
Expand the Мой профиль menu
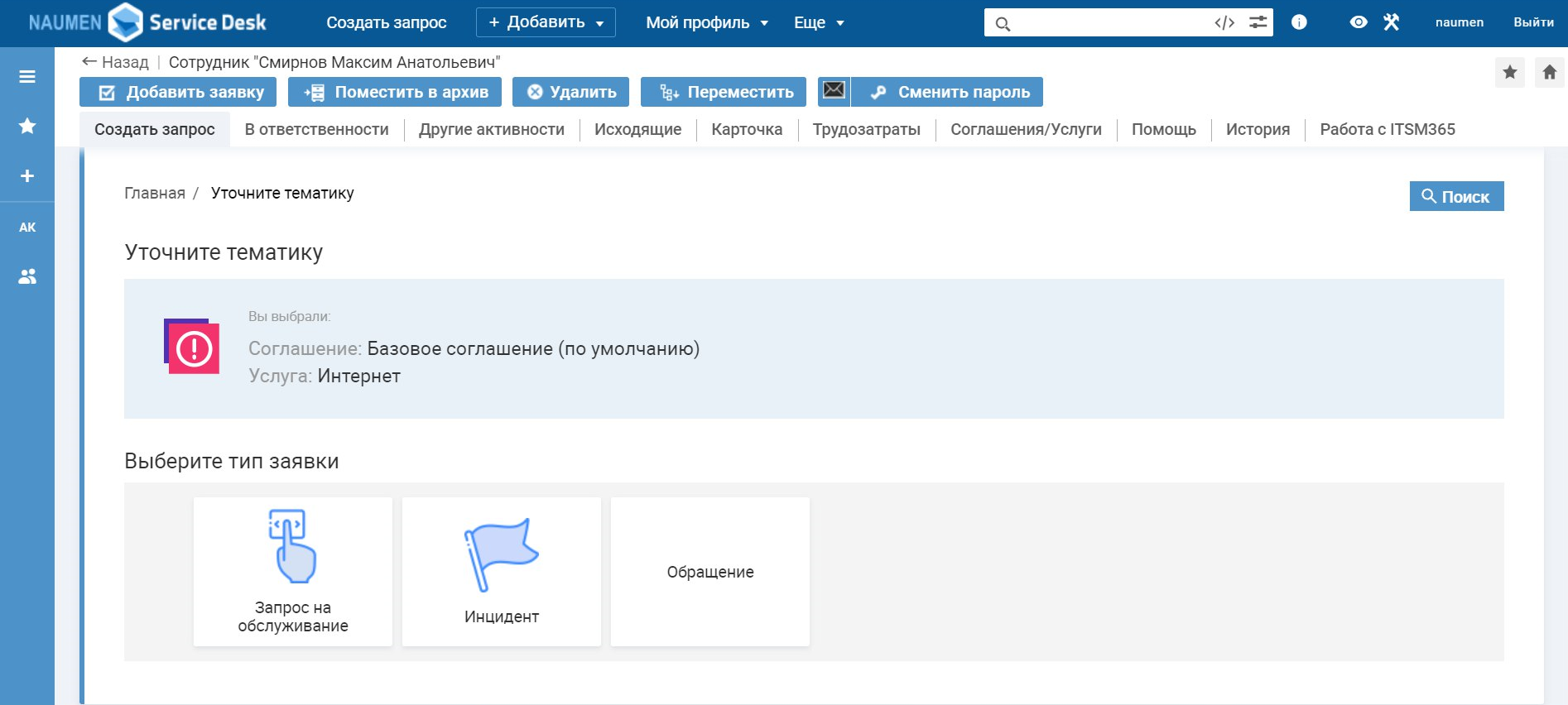click(x=707, y=23)
